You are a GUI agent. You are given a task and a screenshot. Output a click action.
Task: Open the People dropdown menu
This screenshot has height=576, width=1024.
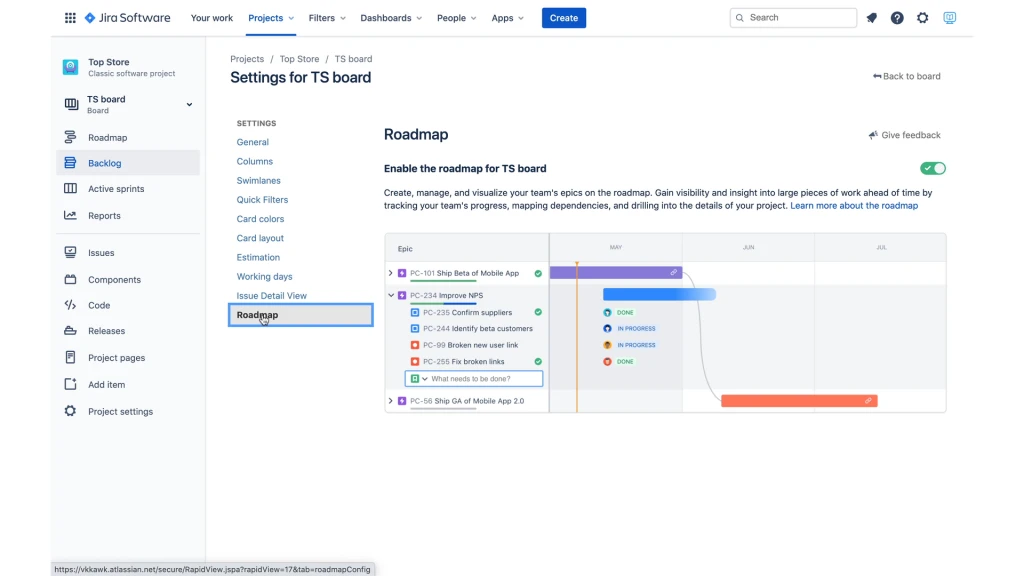[x=456, y=18]
